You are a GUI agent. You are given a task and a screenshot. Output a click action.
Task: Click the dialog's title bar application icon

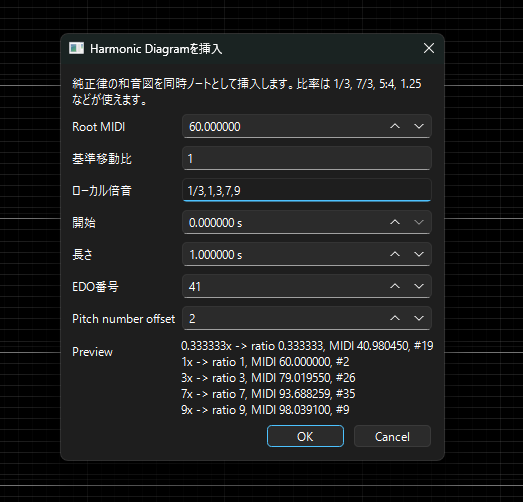(76, 48)
